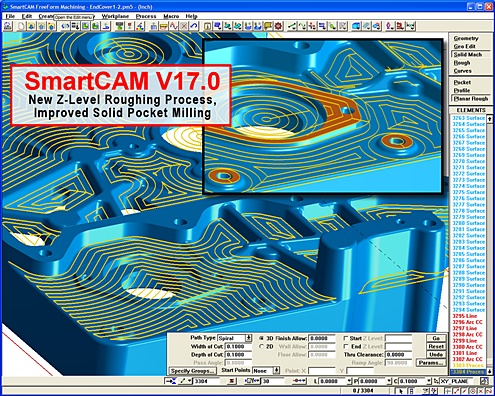Enable the Start Z Level checkbox

tap(346, 338)
